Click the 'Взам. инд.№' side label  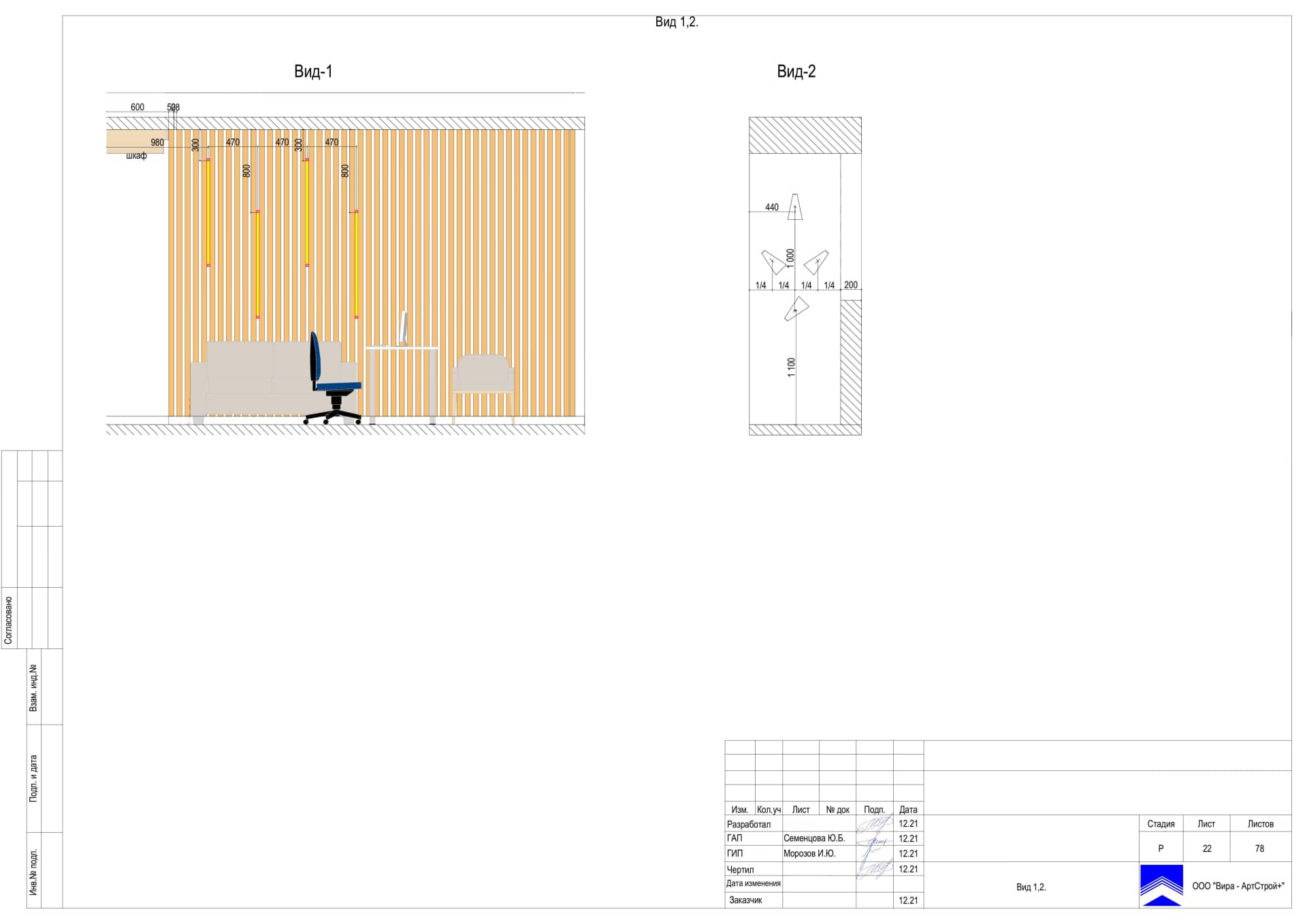click(x=33, y=689)
